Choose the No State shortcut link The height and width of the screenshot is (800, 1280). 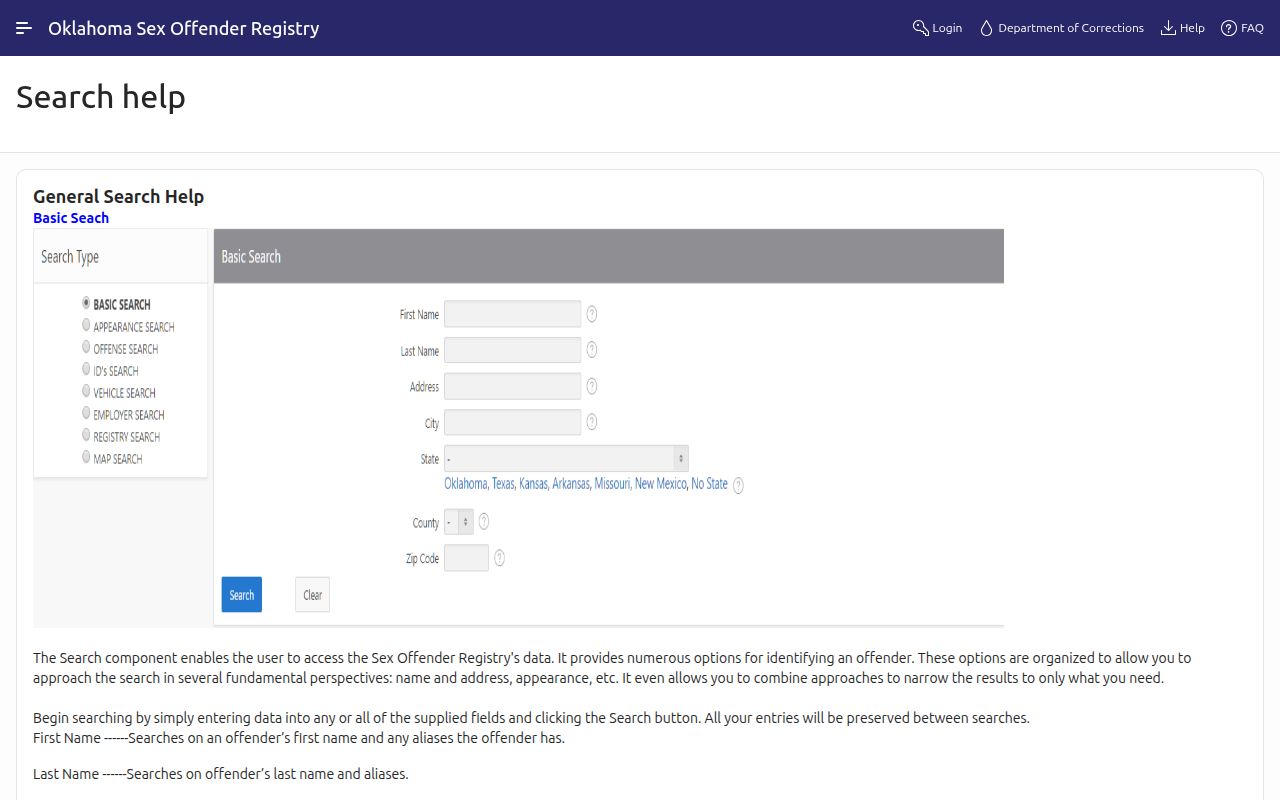pos(710,484)
